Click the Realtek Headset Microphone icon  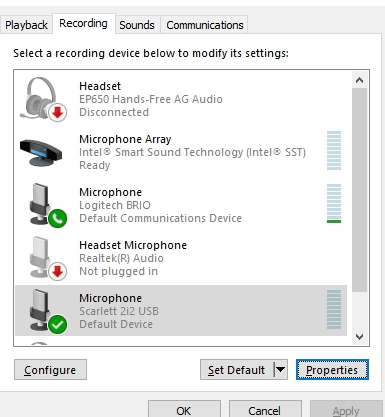click(48, 258)
